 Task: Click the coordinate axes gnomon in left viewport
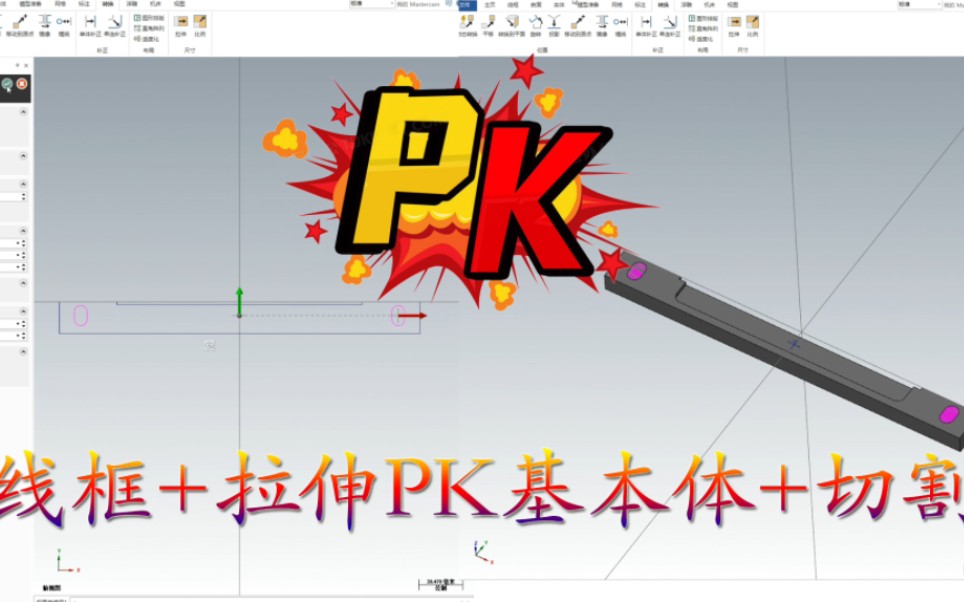(x=62, y=563)
